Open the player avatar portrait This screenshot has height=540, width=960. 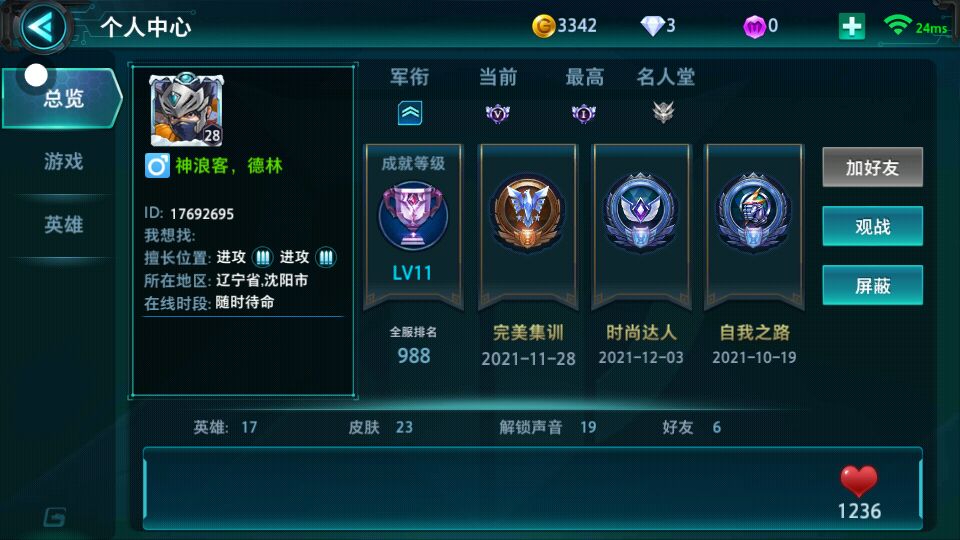[x=186, y=110]
